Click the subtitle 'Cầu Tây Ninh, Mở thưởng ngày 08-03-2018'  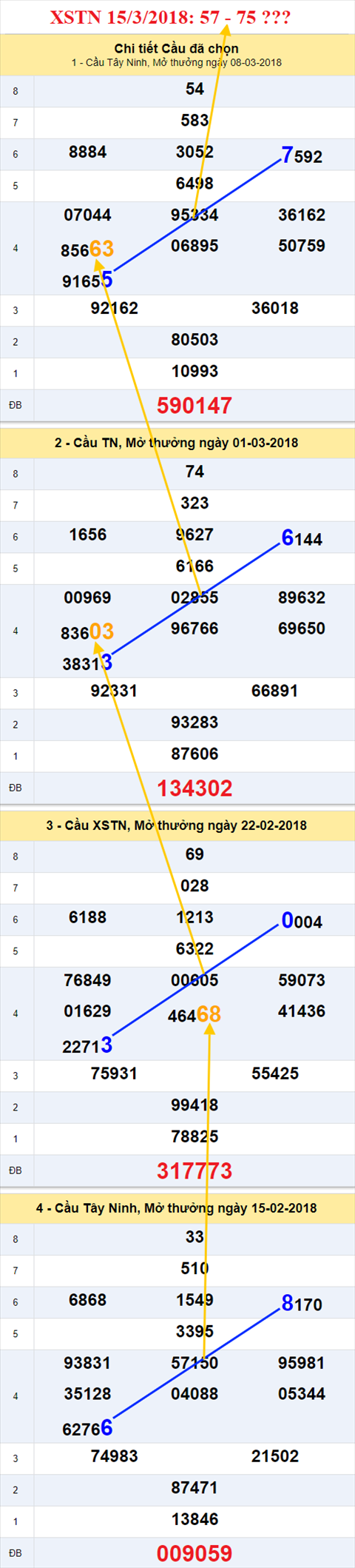(x=183, y=62)
